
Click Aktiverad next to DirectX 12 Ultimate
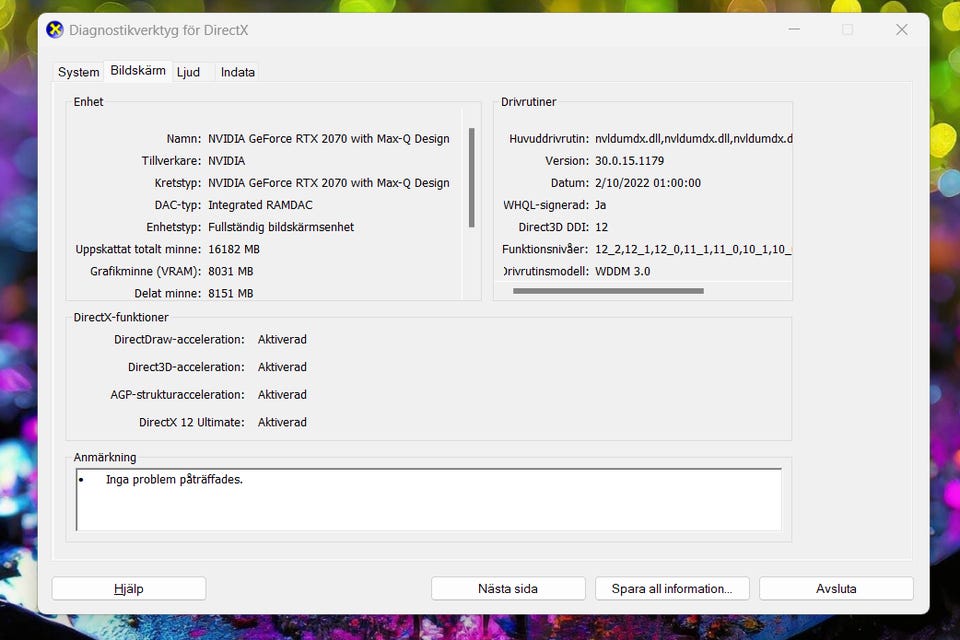pos(282,422)
